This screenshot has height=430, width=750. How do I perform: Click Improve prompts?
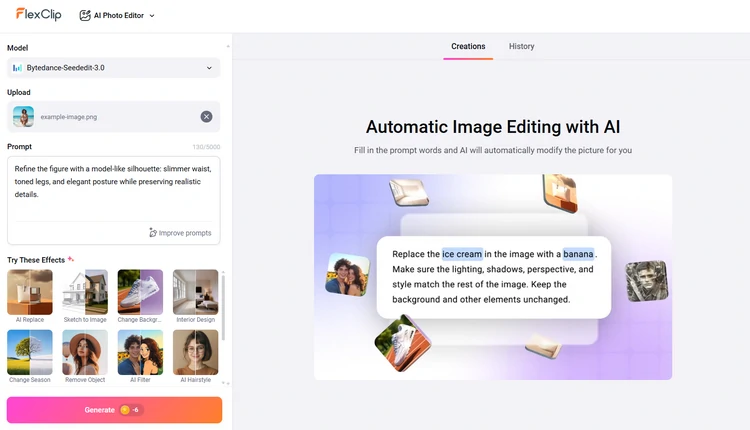click(180, 233)
